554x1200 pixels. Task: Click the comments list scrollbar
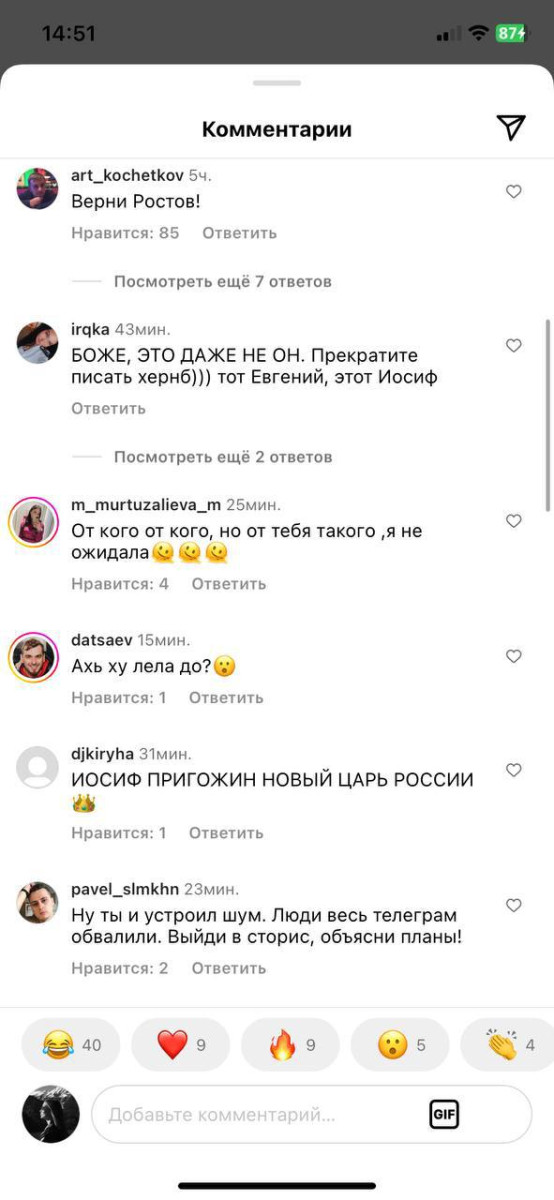(x=547, y=415)
